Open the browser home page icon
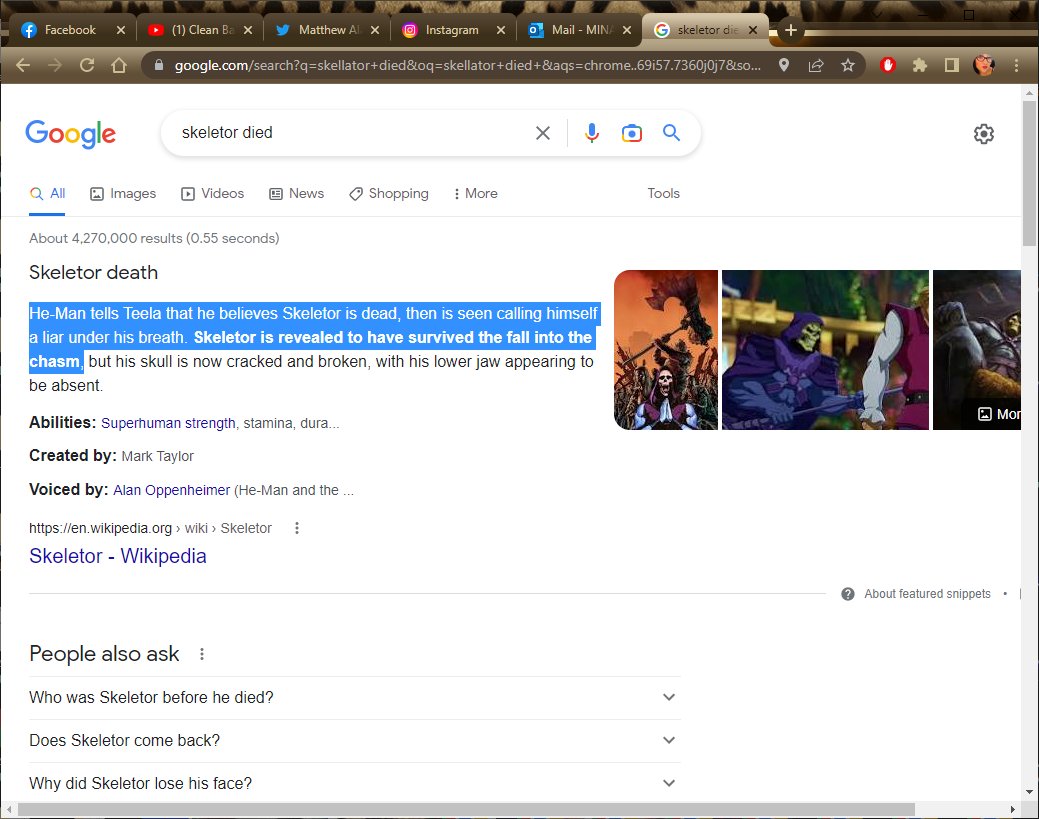 pyautogui.click(x=119, y=65)
